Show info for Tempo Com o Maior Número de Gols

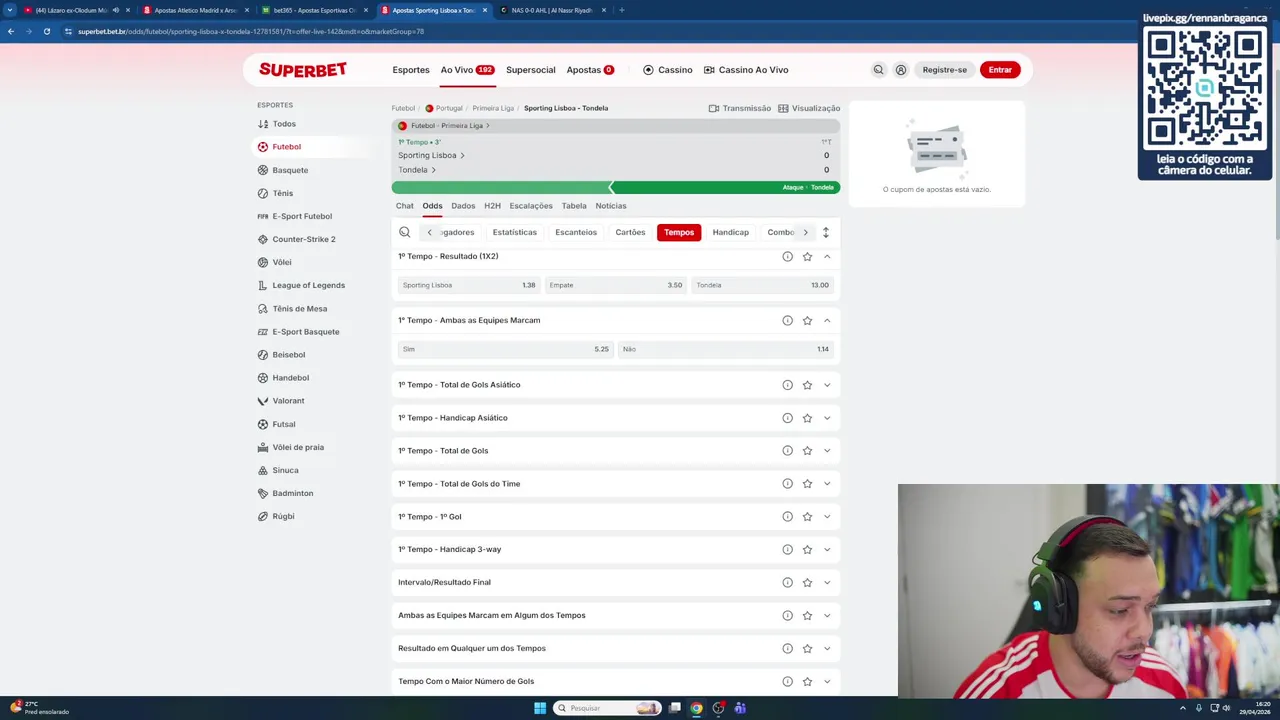click(x=787, y=682)
